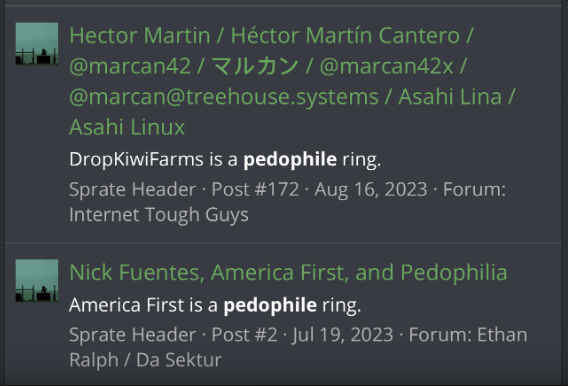Viewport: 568px width, 386px height.
Task: Open Sprate Header profile in first result
Action: coord(133,189)
